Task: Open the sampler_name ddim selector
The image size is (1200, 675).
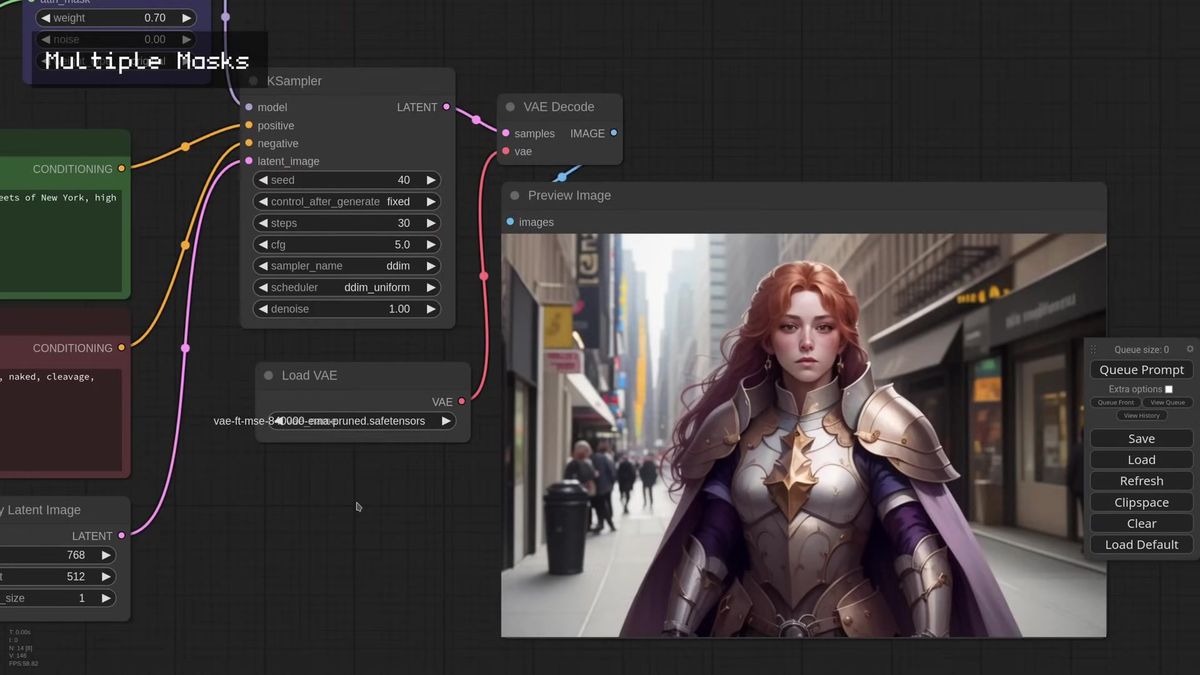Action: point(347,266)
